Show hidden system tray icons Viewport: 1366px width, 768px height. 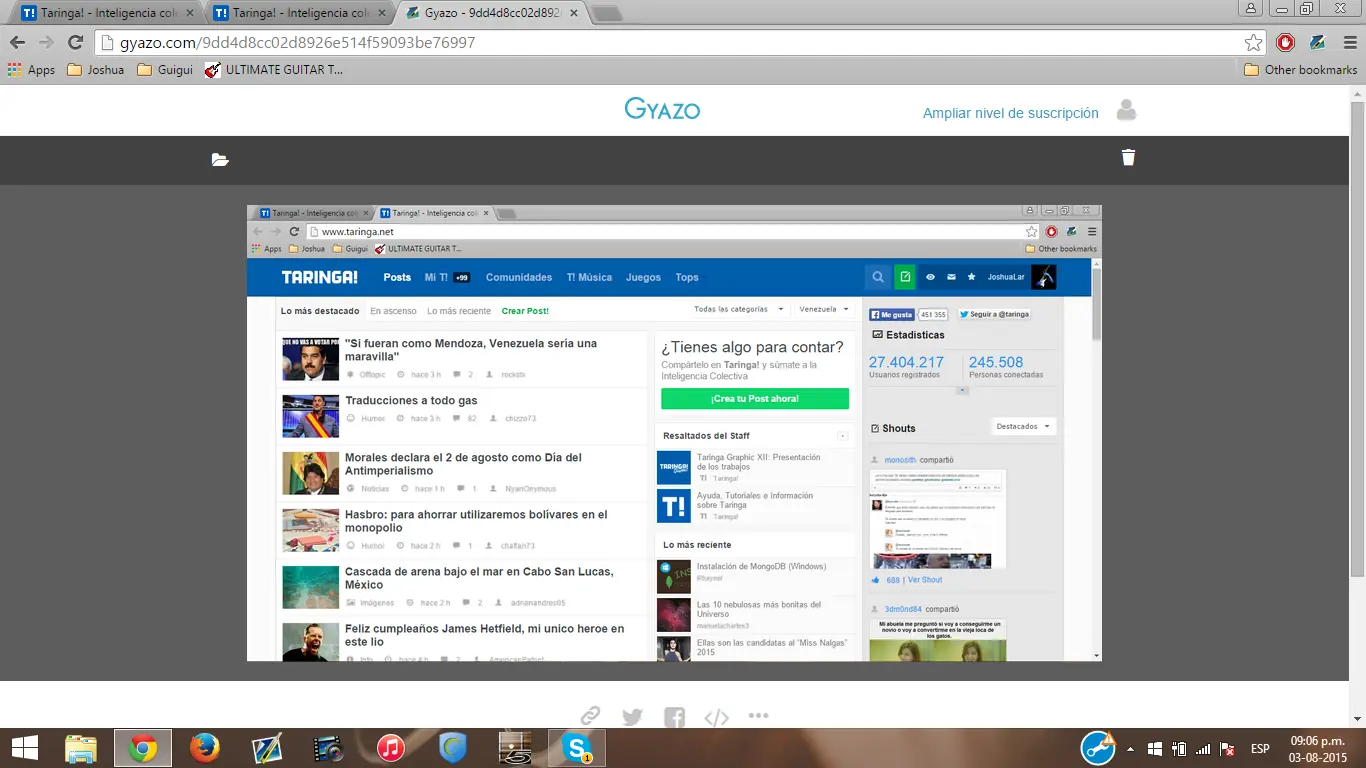pyautogui.click(x=1131, y=749)
